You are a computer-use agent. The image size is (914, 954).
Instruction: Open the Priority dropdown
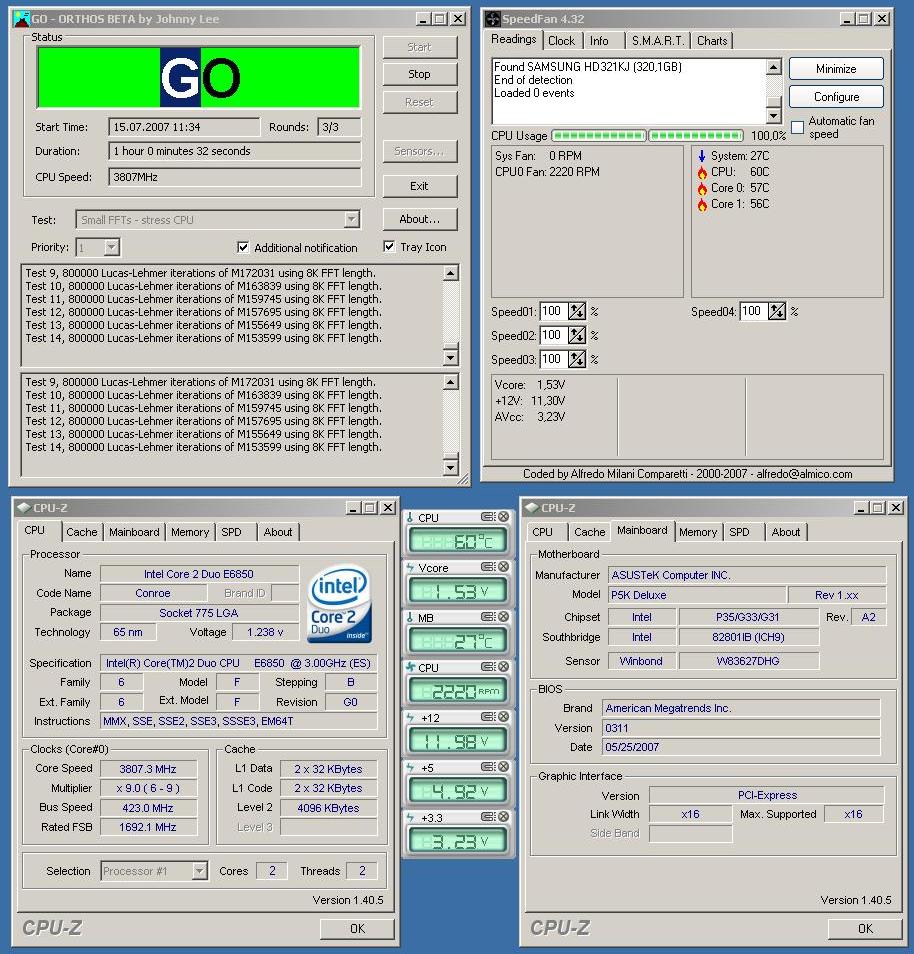111,248
